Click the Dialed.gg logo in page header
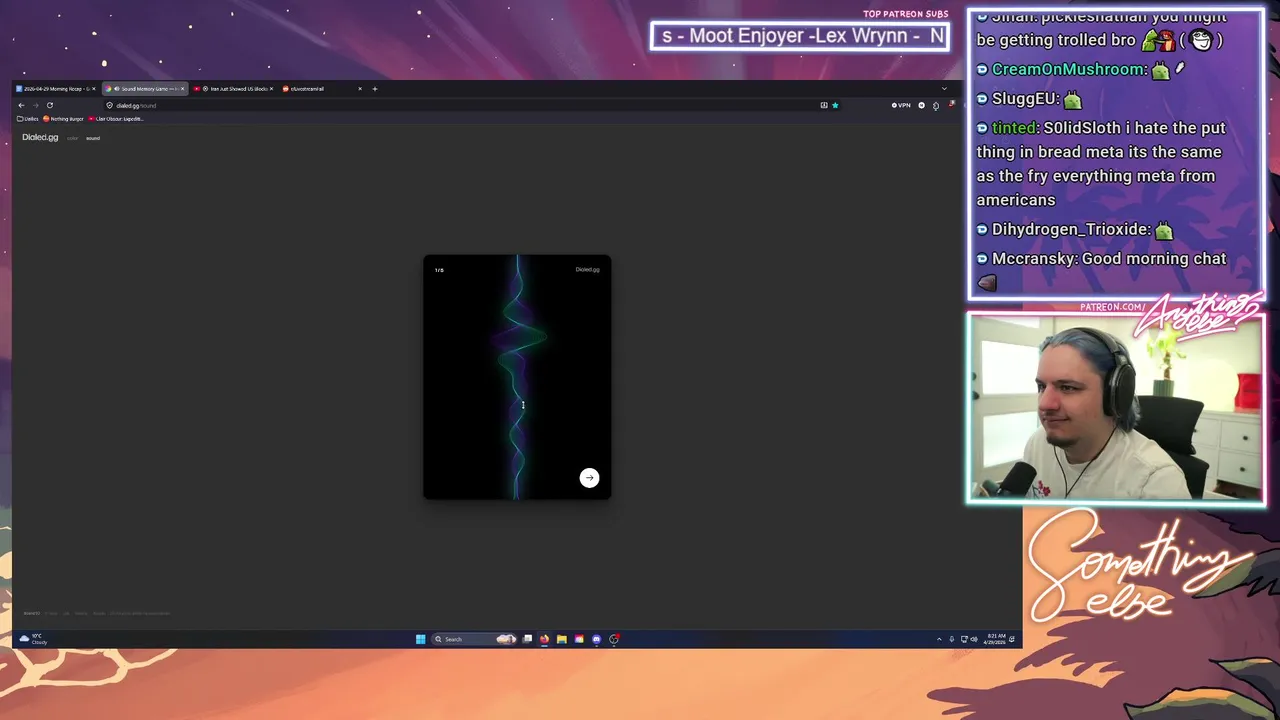 (x=40, y=137)
